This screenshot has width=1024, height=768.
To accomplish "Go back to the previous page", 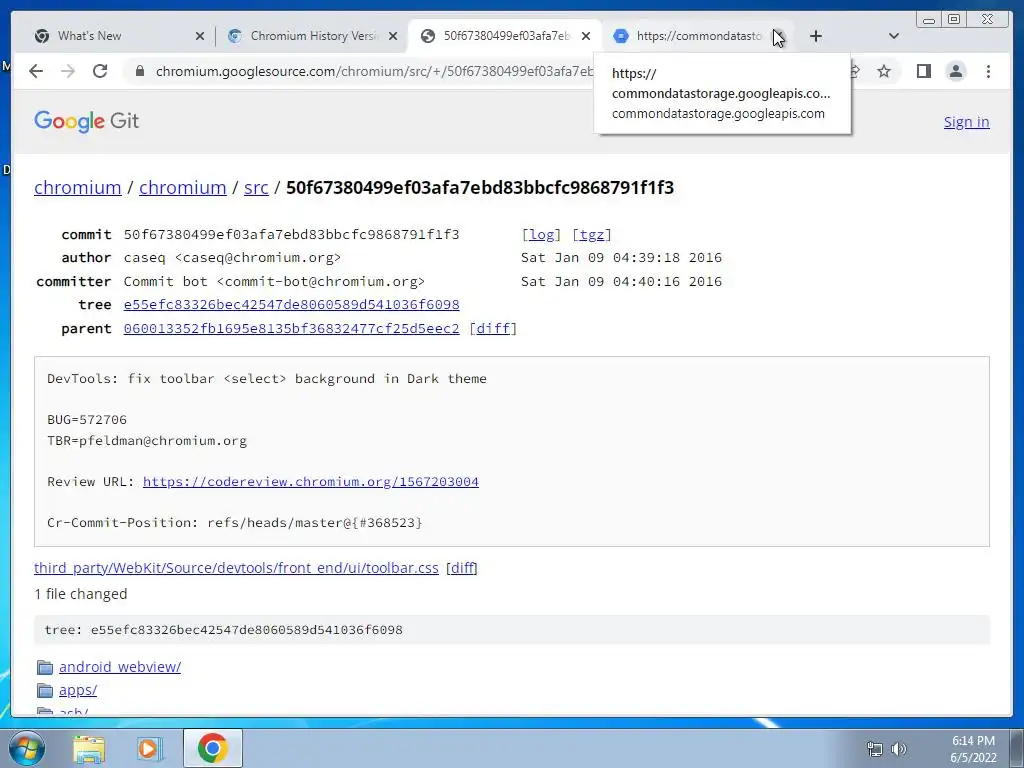I will pyautogui.click(x=36, y=71).
